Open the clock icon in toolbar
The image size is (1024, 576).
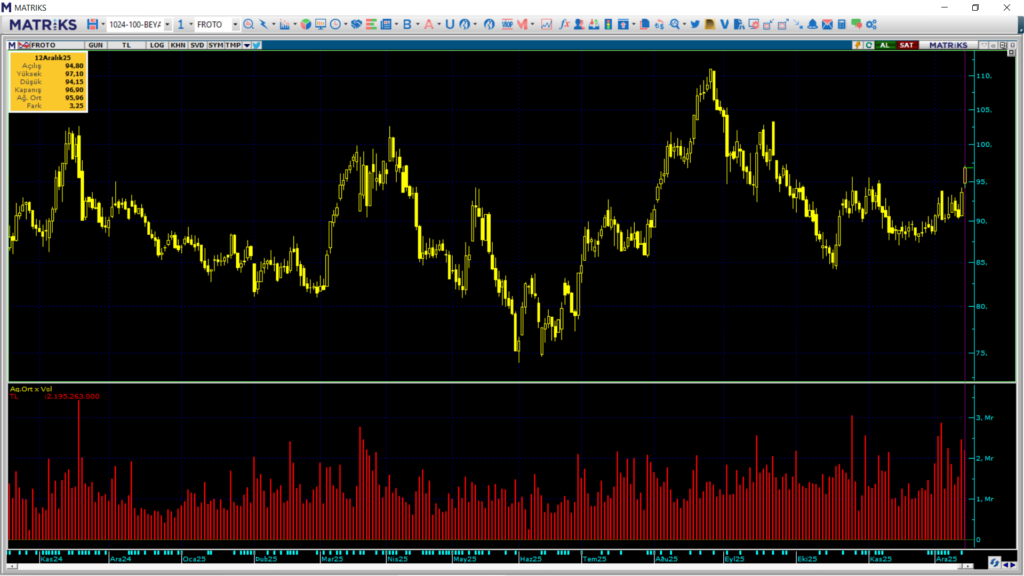335,24
